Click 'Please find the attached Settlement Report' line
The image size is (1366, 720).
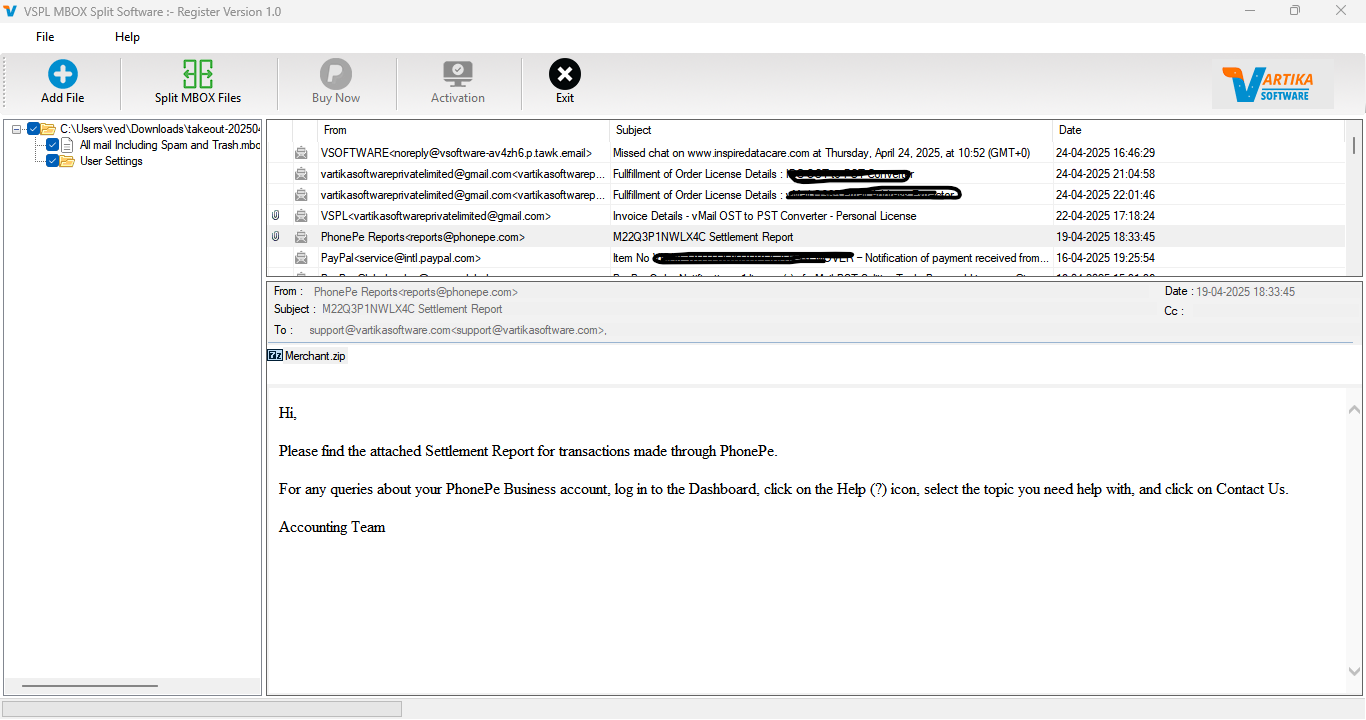point(528,451)
